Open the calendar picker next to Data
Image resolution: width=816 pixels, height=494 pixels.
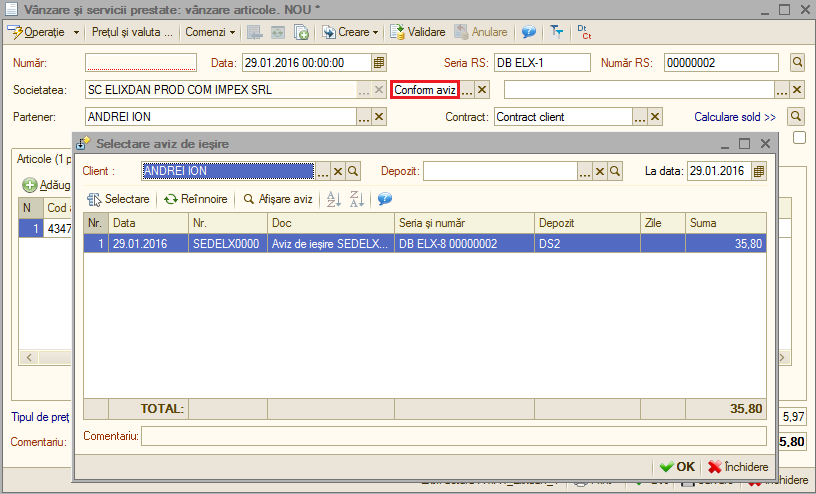click(x=379, y=62)
